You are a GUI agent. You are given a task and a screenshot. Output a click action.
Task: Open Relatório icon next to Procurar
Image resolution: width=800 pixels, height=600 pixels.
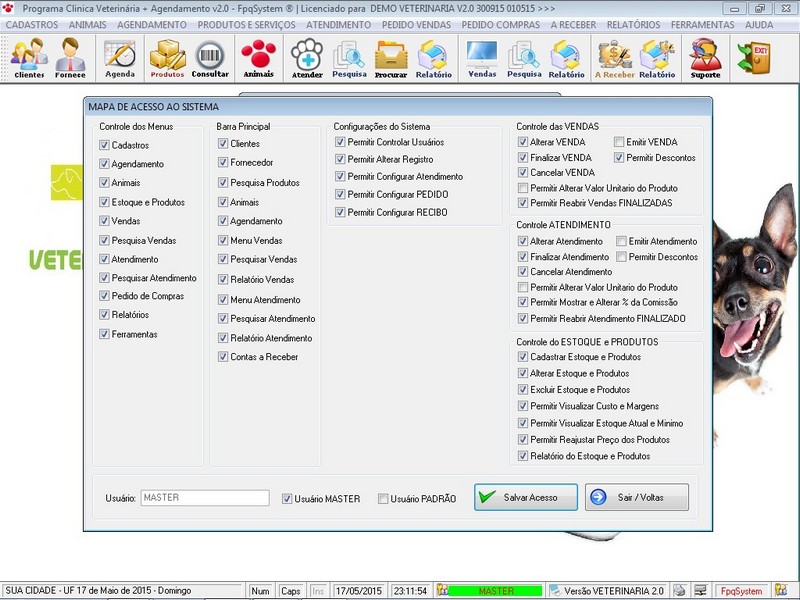tap(433, 58)
